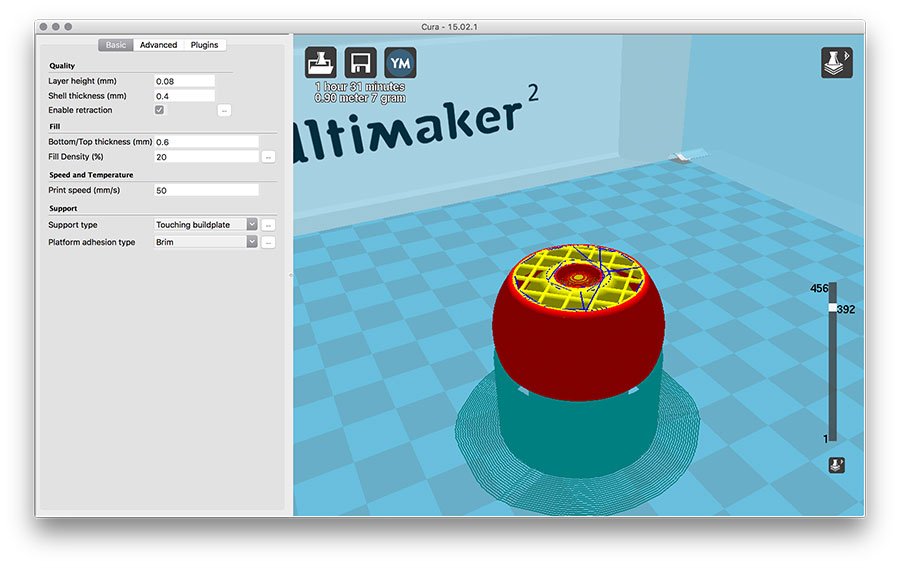Open Fill Density settings ellipsis button
The height and width of the screenshot is (567, 900).
[268, 157]
